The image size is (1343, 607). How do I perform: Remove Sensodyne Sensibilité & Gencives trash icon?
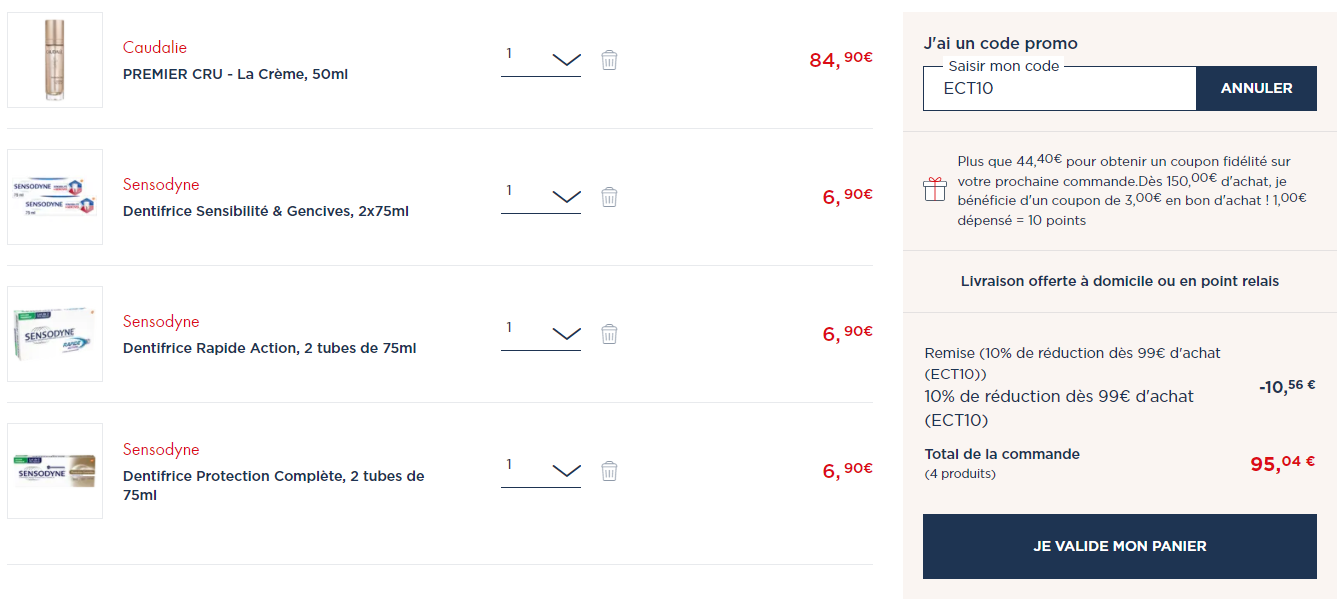coord(609,197)
